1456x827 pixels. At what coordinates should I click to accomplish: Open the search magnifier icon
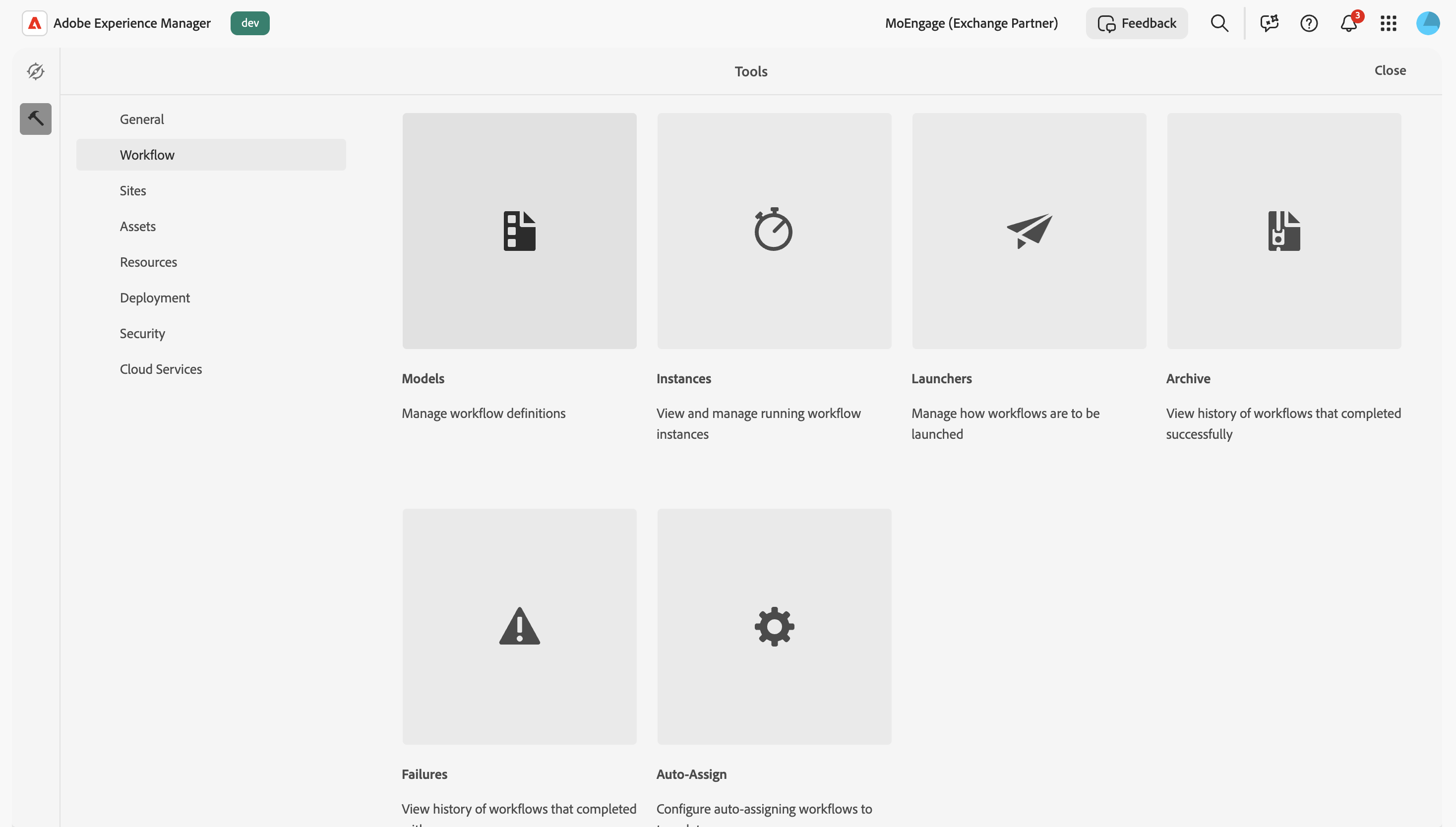point(1219,23)
